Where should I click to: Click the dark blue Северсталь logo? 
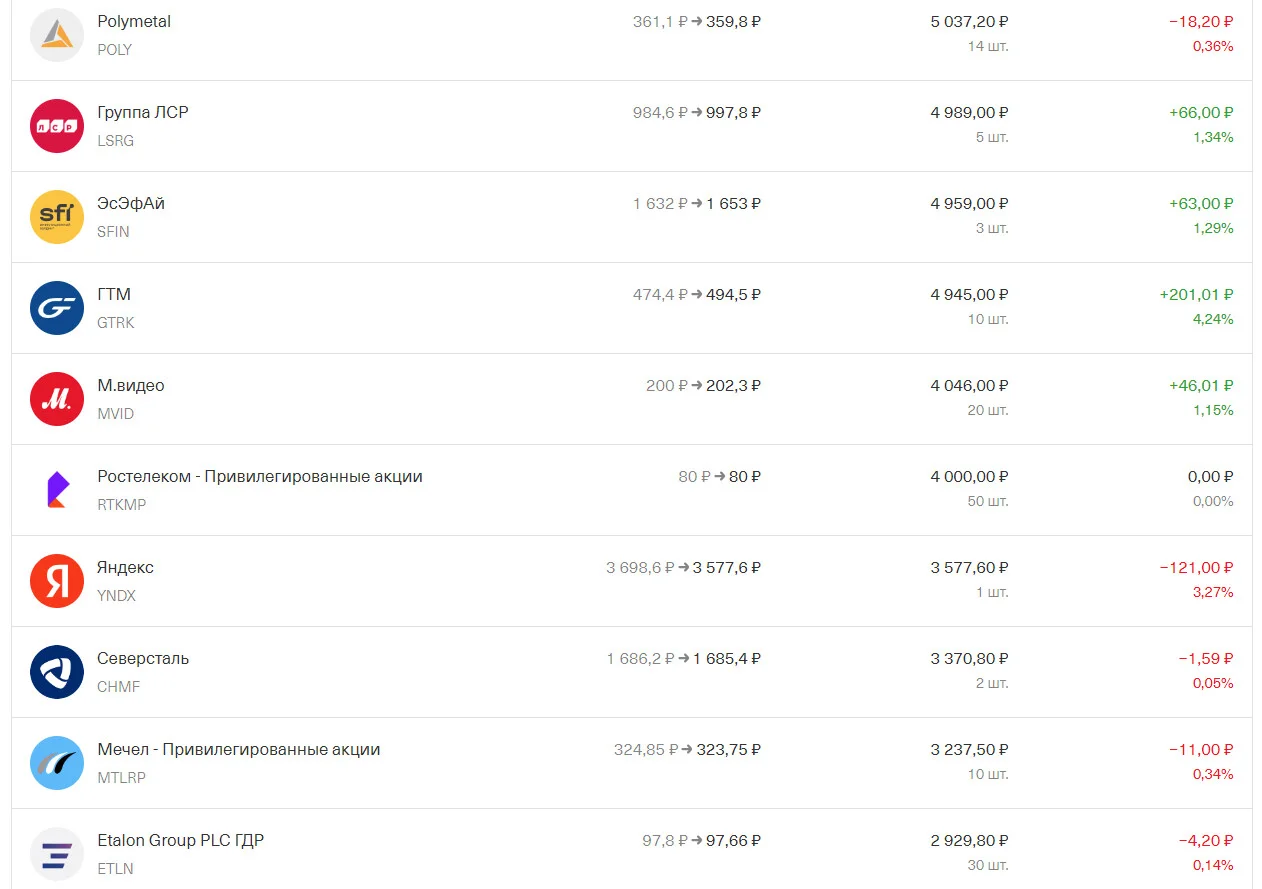[x=57, y=672]
